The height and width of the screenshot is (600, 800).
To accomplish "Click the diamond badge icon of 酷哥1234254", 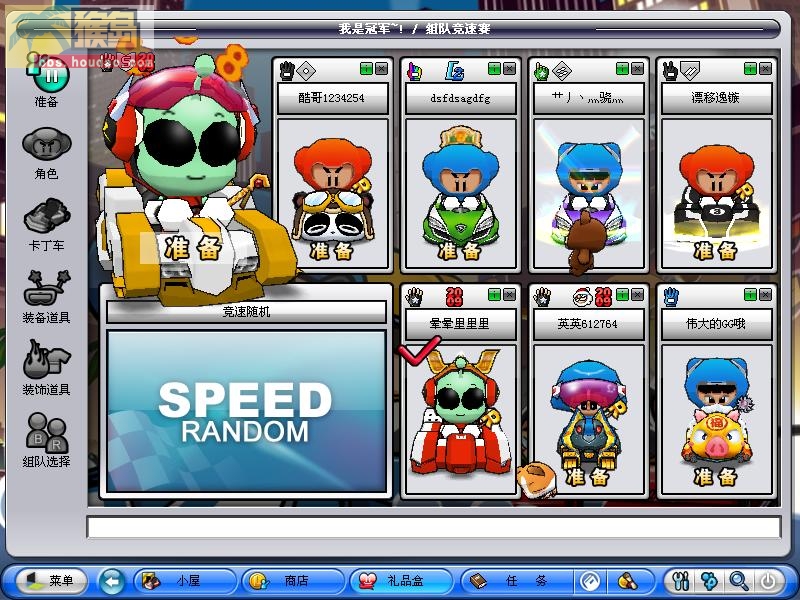I will [306, 71].
